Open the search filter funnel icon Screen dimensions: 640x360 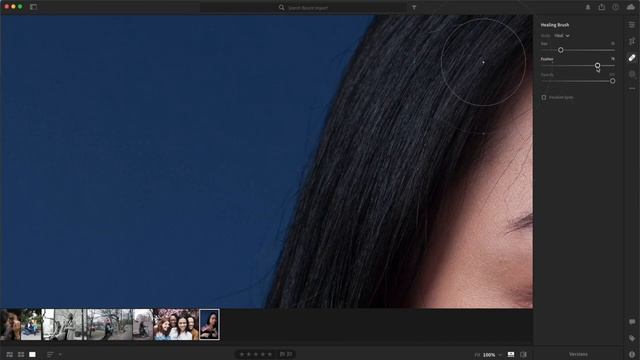tap(414, 7)
